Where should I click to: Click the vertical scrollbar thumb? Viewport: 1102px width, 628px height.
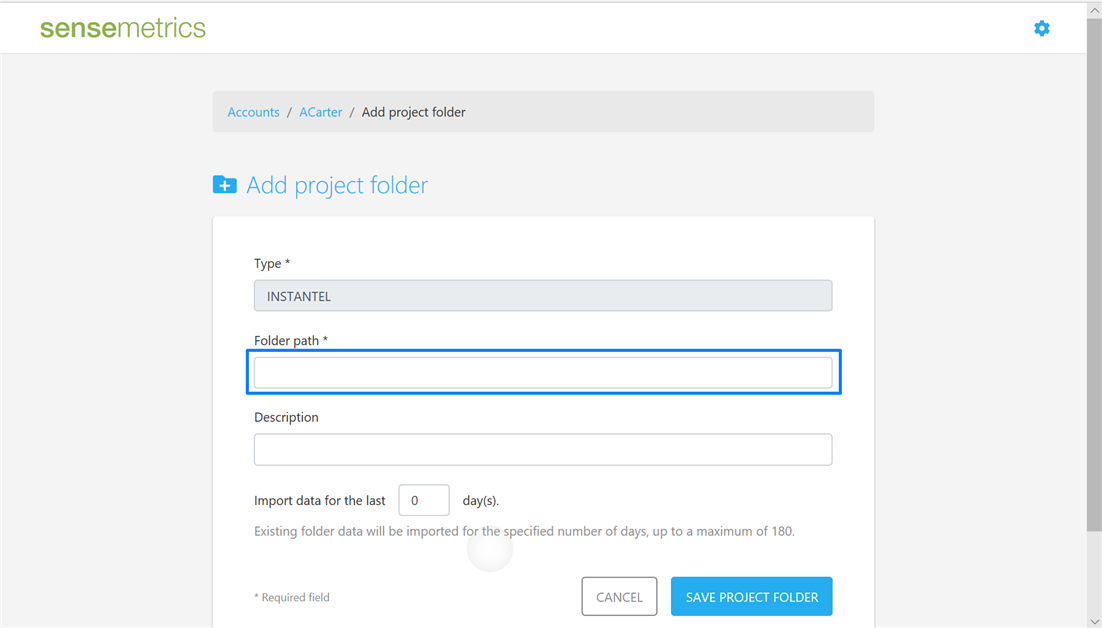(x=1094, y=270)
